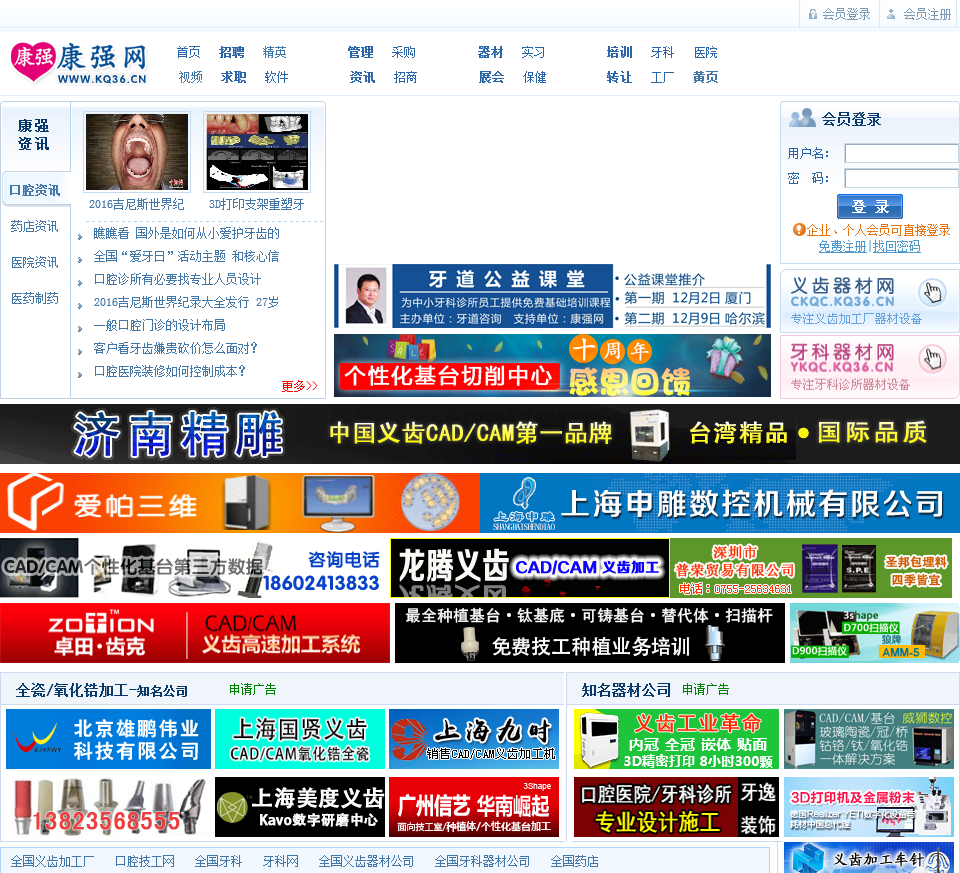Screen dimensions: 960x873
Task: Select the 医院资讯 side tab
Action: (34, 263)
